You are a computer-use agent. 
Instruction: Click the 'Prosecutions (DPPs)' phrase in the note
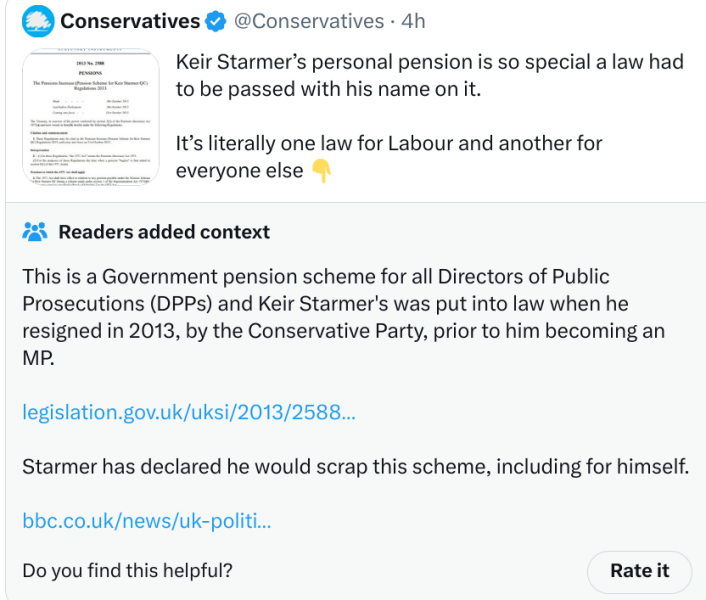click(x=117, y=304)
